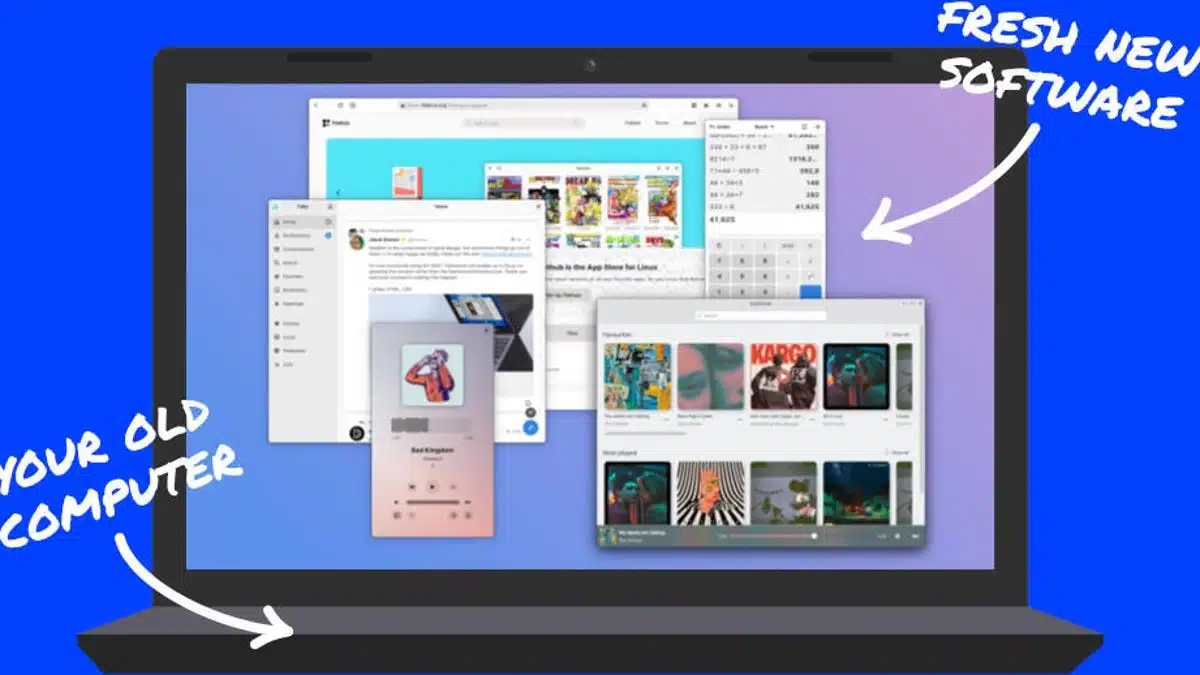Skip to next track in library bottom bar

tap(914, 536)
